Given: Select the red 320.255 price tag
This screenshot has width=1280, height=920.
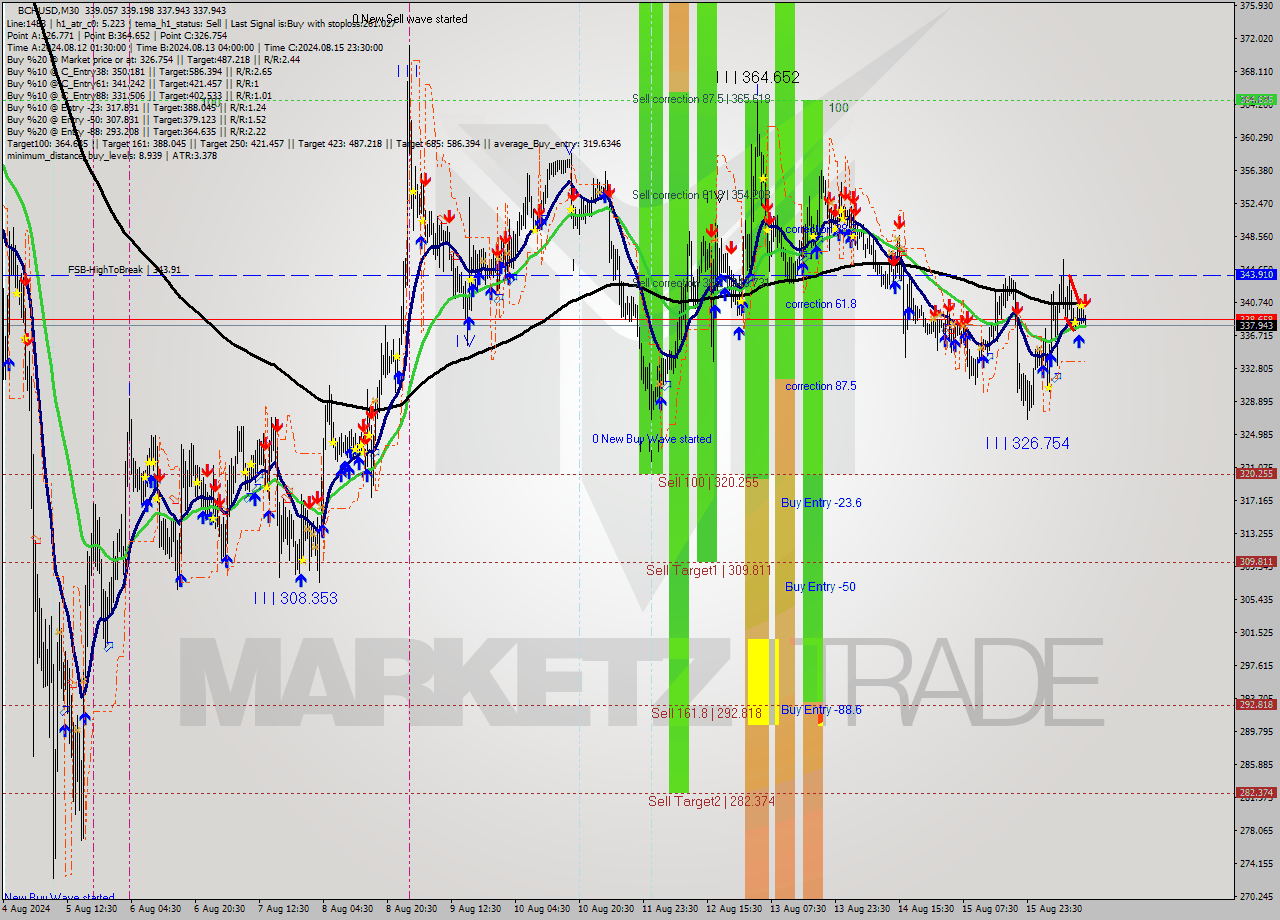Looking at the screenshot, I should click(x=1257, y=474).
